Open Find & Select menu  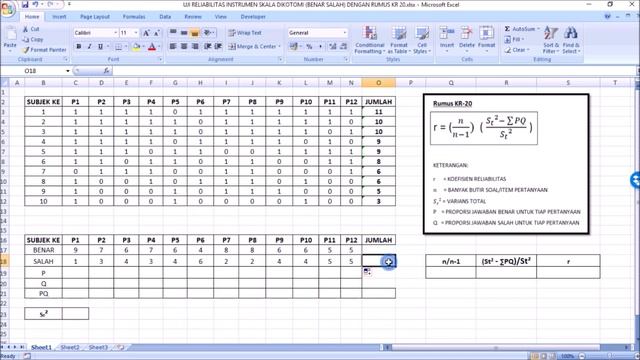coord(571,40)
